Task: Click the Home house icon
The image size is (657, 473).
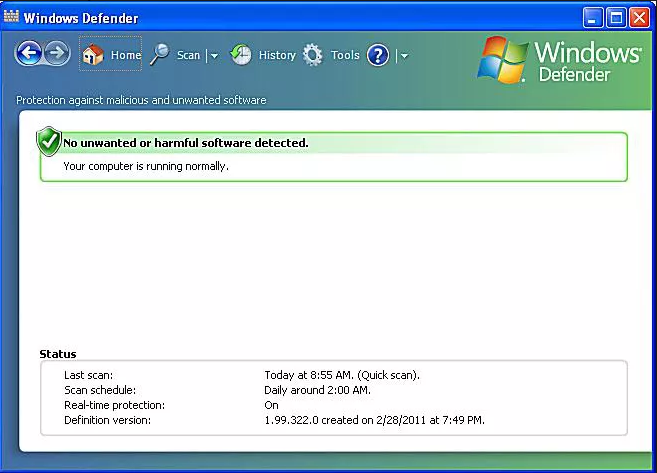Action: coord(93,55)
